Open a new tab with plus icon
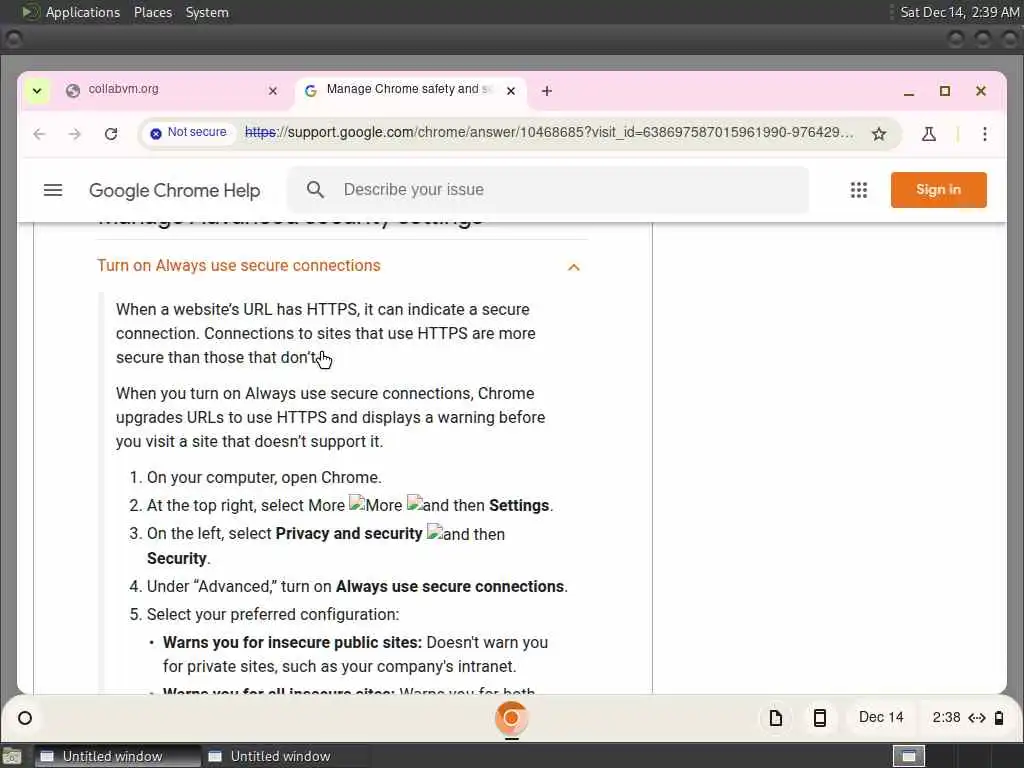This screenshot has width=1024, height=768. 547,91
